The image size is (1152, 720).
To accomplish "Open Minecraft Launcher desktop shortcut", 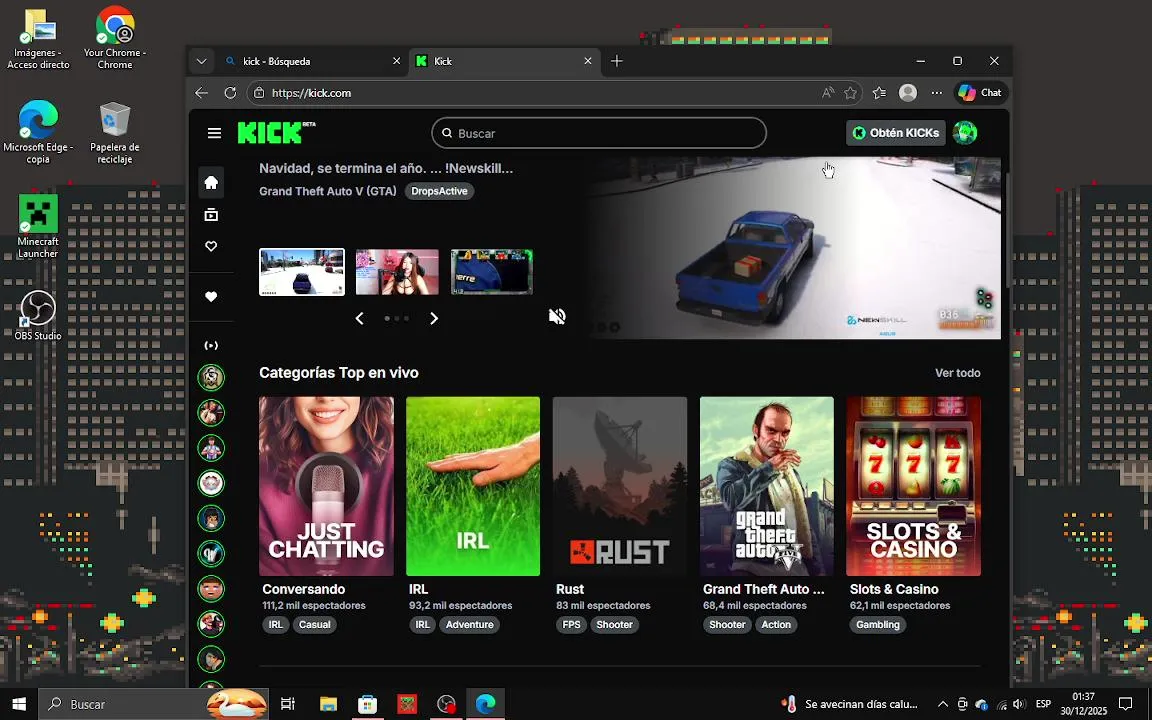I will point(38,226).
